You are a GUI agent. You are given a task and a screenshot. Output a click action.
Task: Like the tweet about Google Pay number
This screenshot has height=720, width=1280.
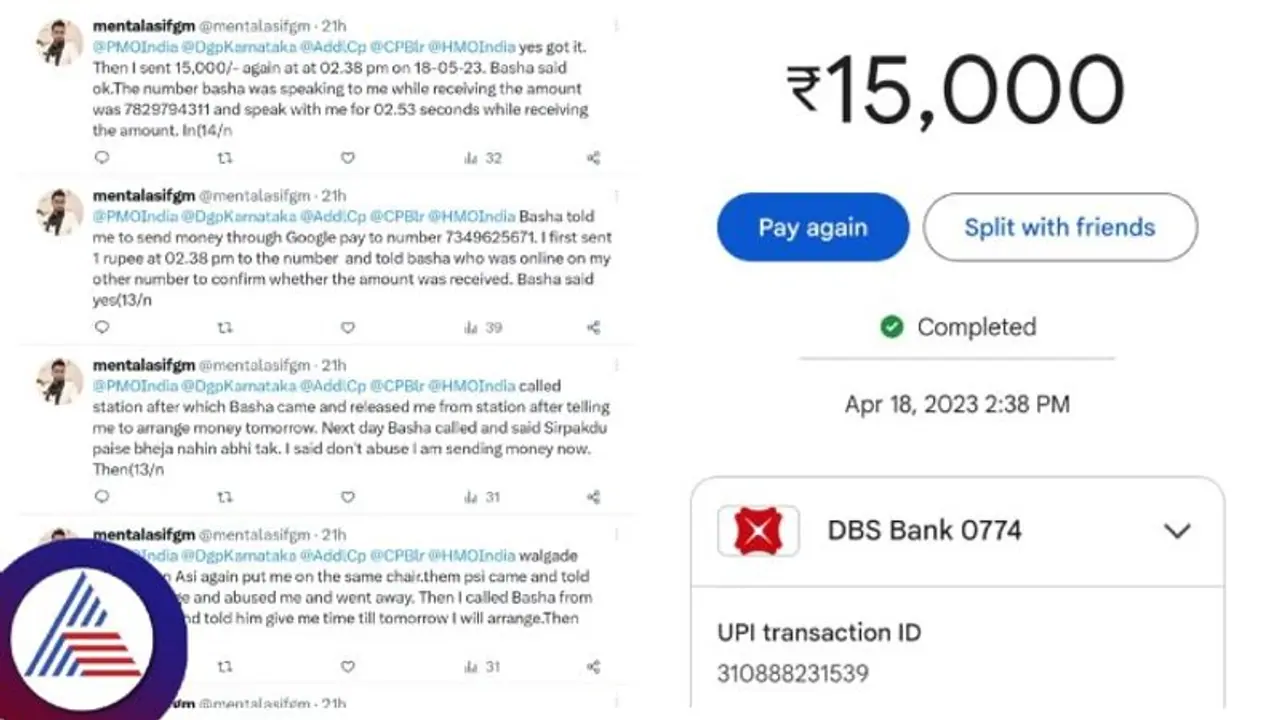pyautogui.click(x=348, y=327)
